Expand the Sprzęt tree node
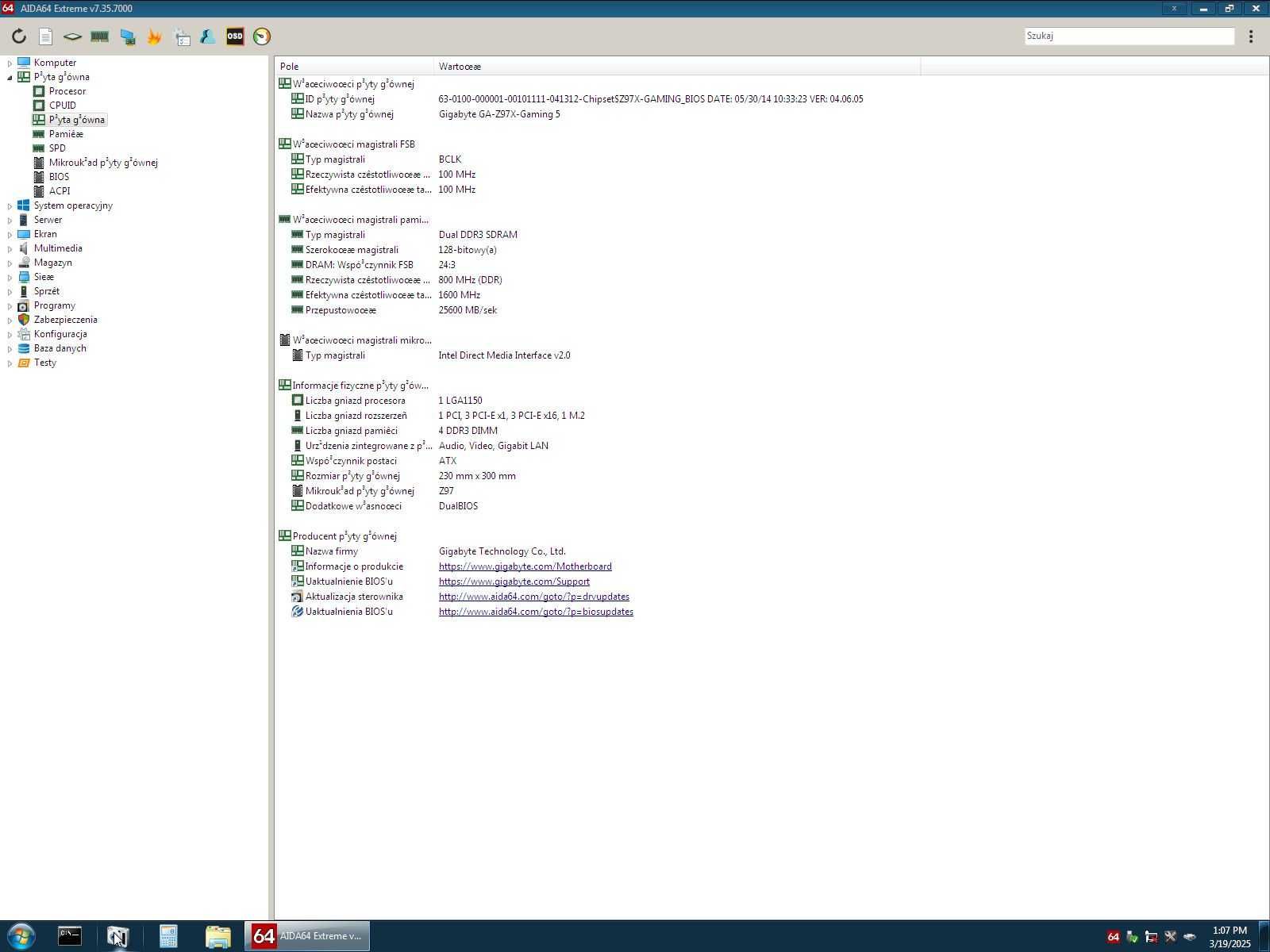The height and width of the screenshot is (952, 1270). click(10, 291)
